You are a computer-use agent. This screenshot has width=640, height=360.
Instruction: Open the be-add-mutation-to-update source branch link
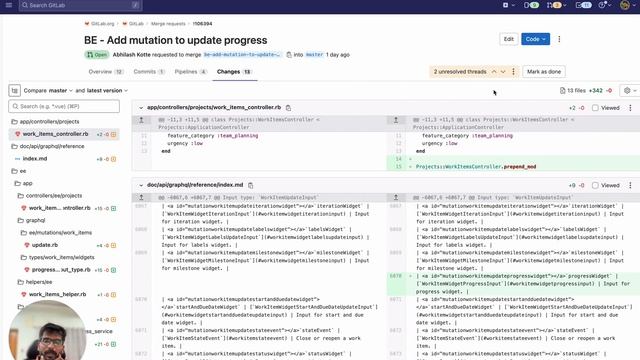[242, 55]
